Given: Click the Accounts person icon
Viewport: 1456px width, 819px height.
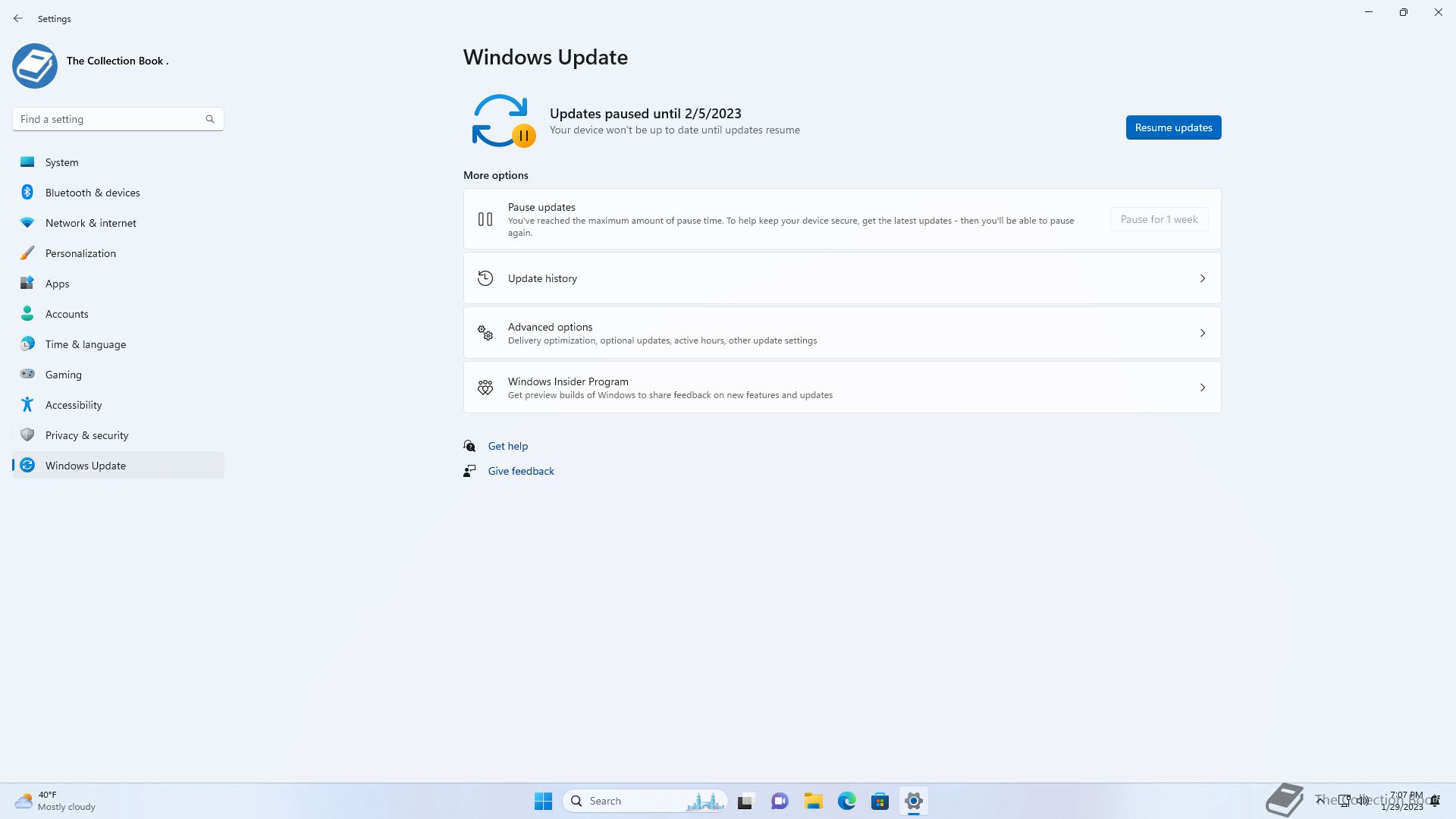Looking at the screenshot, I should point(27,313).
